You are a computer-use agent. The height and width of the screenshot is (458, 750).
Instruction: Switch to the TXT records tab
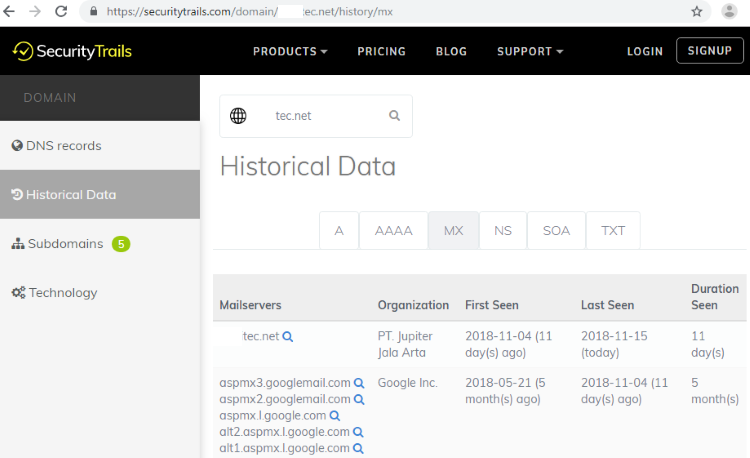(x=613, y=230)
